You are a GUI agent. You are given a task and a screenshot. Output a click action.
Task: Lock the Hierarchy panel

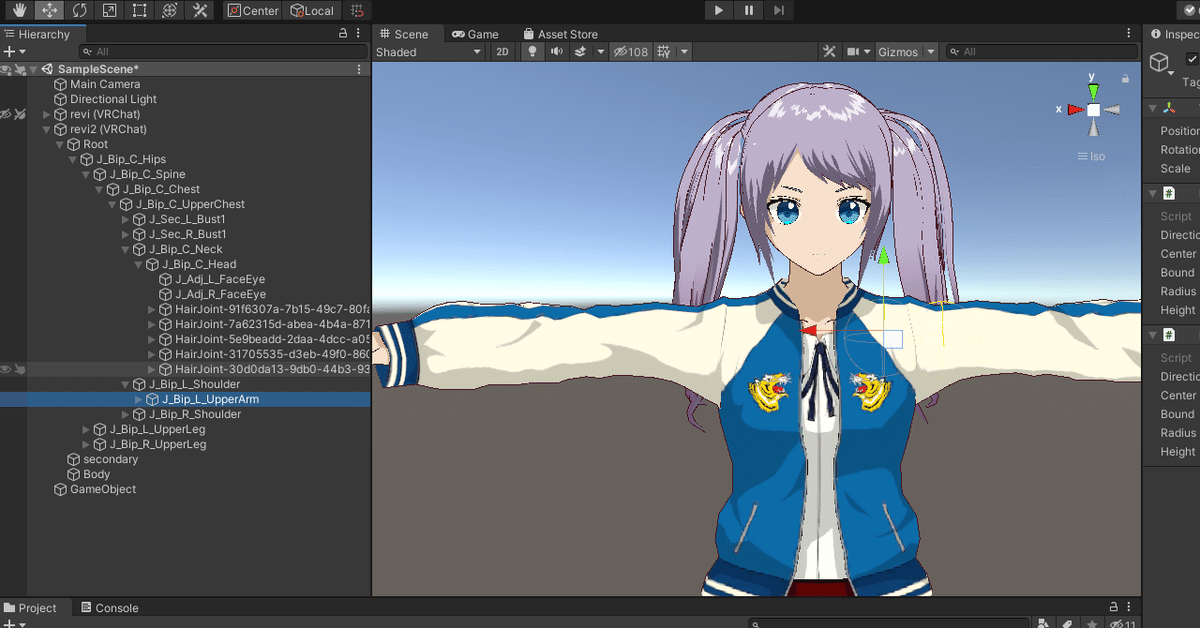pos(343,34)
